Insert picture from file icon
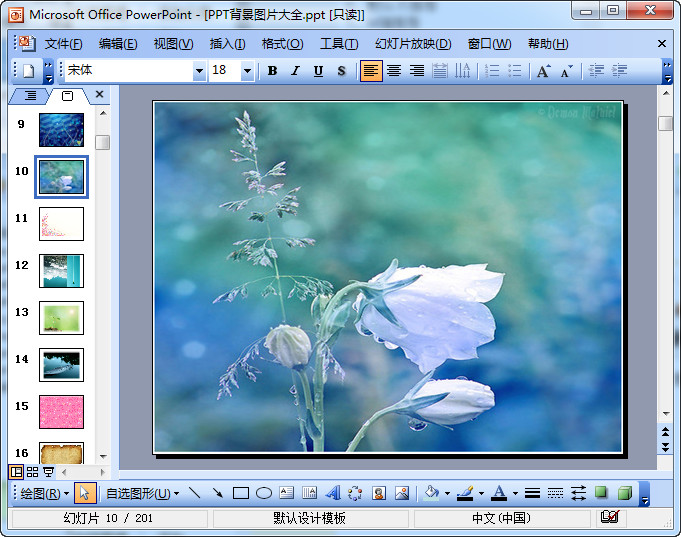The width and height of the screenshot is (681, 537). (x=402, y=493)
